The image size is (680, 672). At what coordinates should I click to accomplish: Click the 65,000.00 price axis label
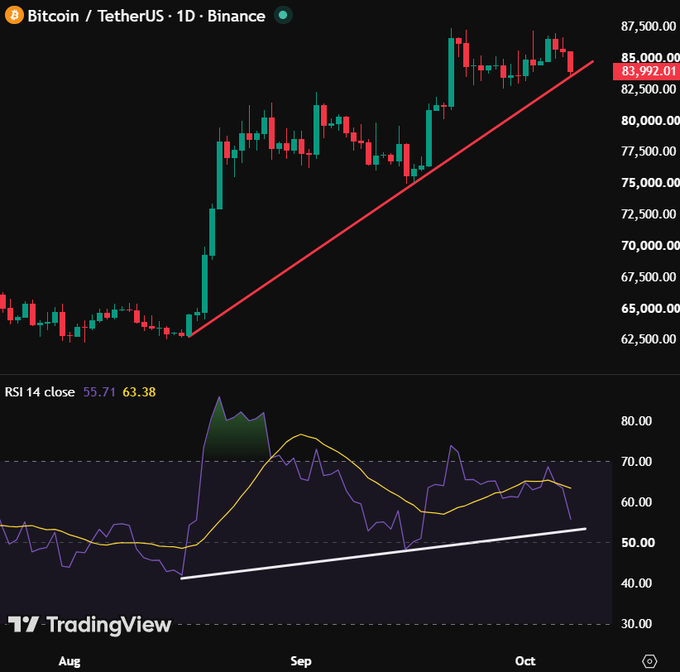(650, 308)
